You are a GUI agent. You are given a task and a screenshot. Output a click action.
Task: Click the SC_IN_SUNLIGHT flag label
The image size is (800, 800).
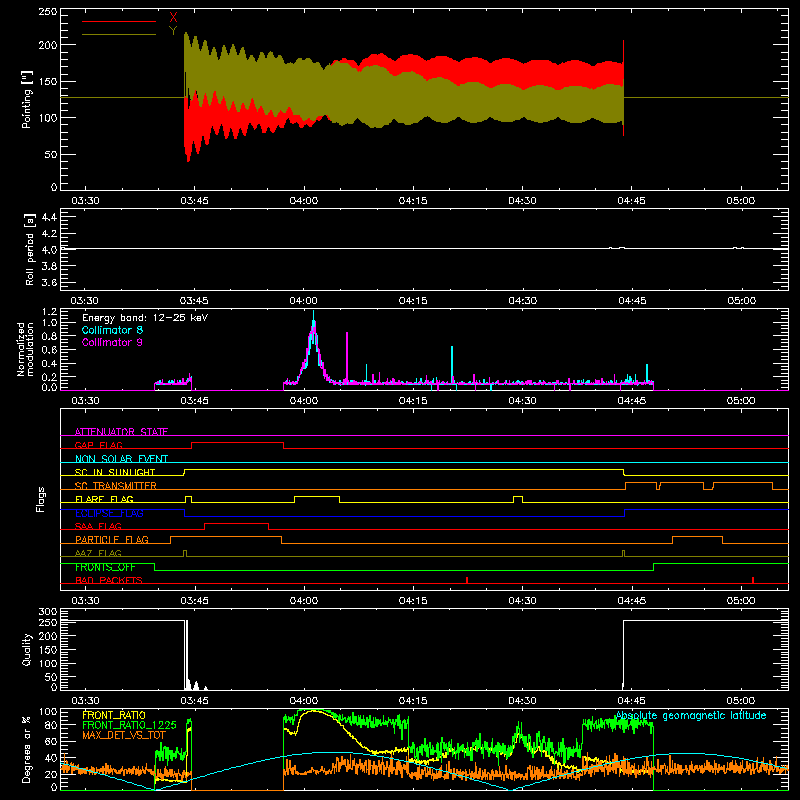115,472
